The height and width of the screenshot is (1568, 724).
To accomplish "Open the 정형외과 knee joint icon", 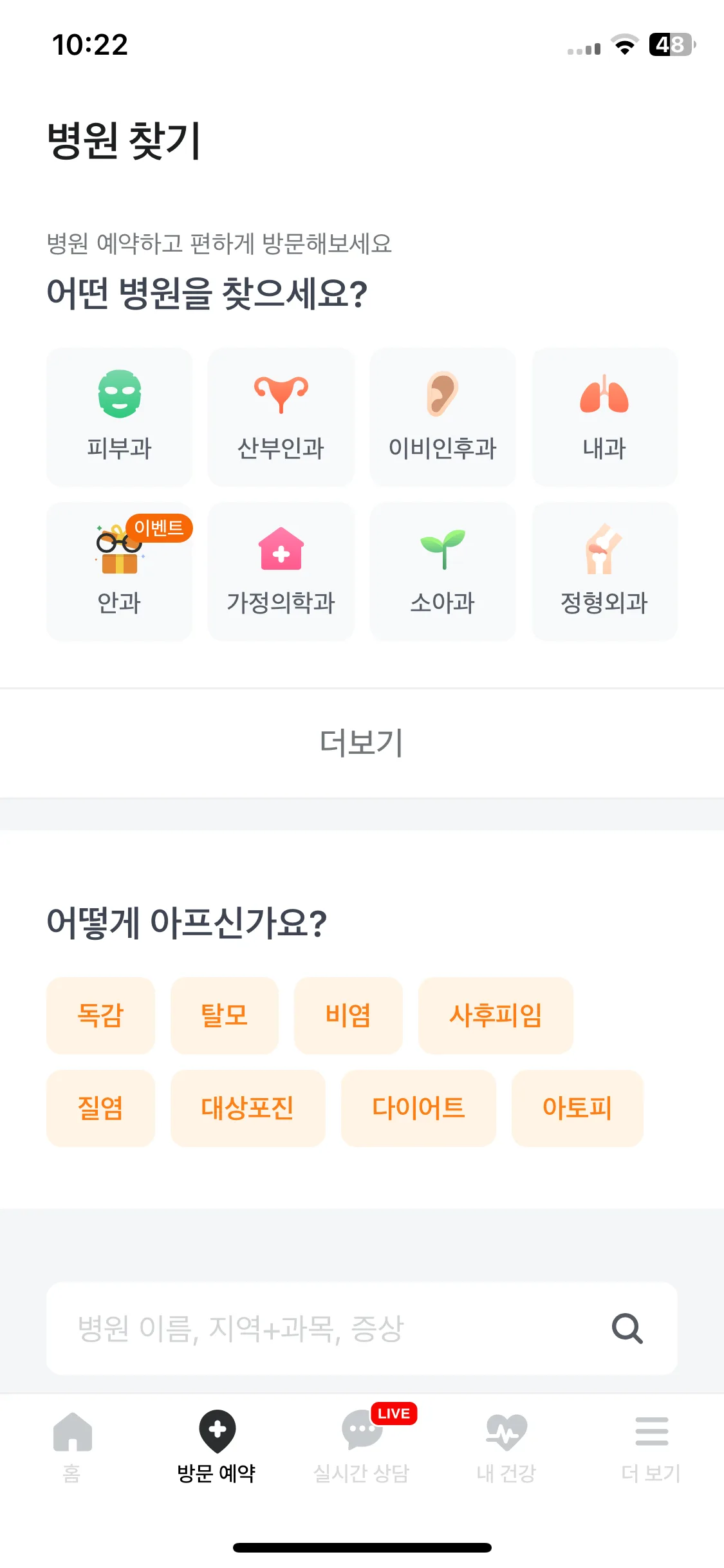I will click(x=604, y=548).
